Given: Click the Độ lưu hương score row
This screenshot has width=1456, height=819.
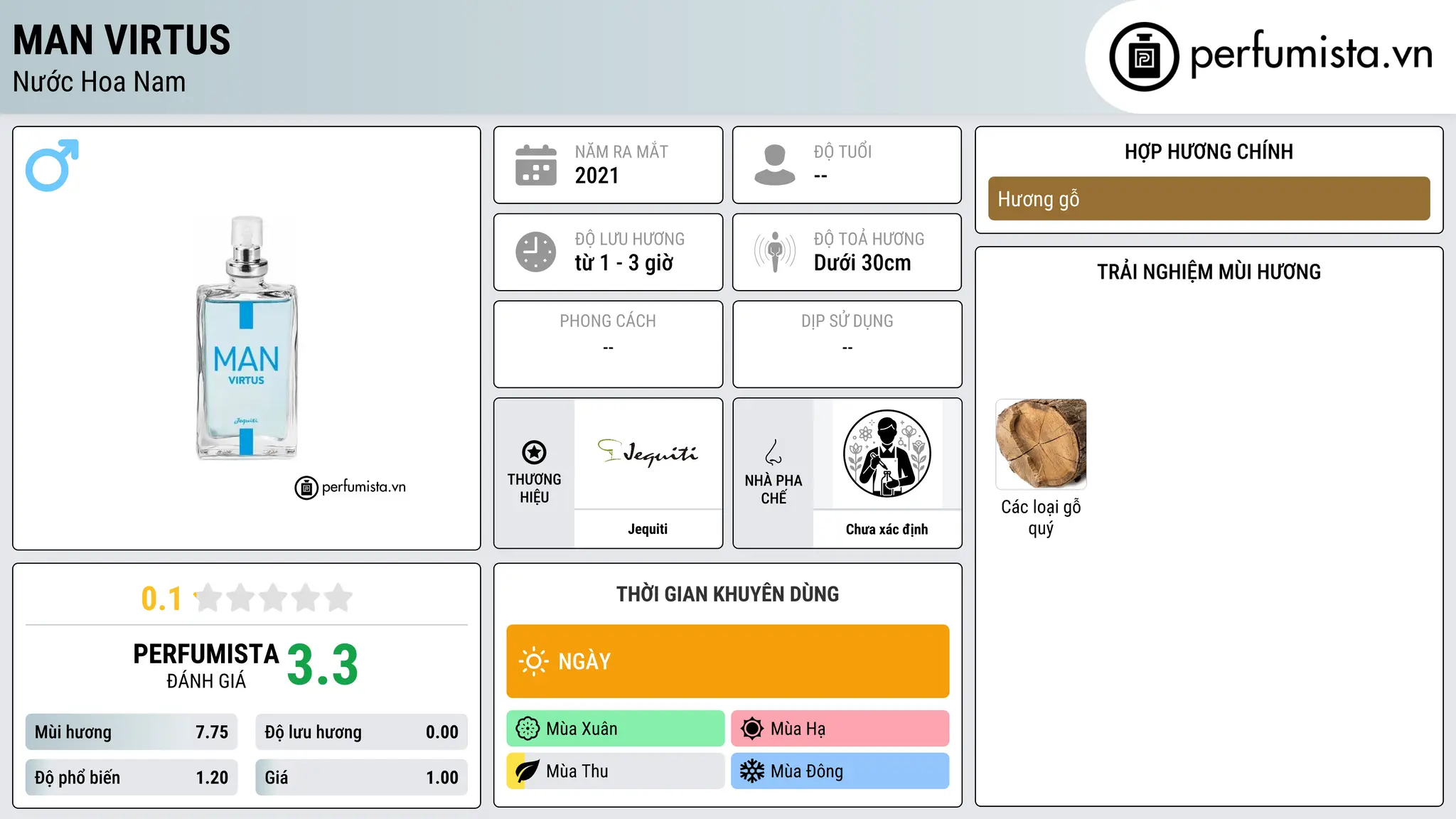Looking at the screenshot, I should (361, 732).
